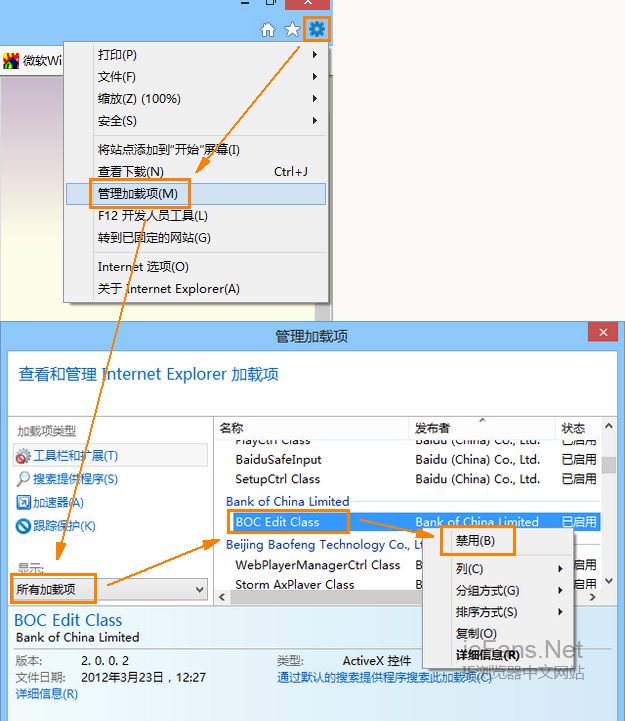Open the 安全(S) submenu

[x=196, y=121]
